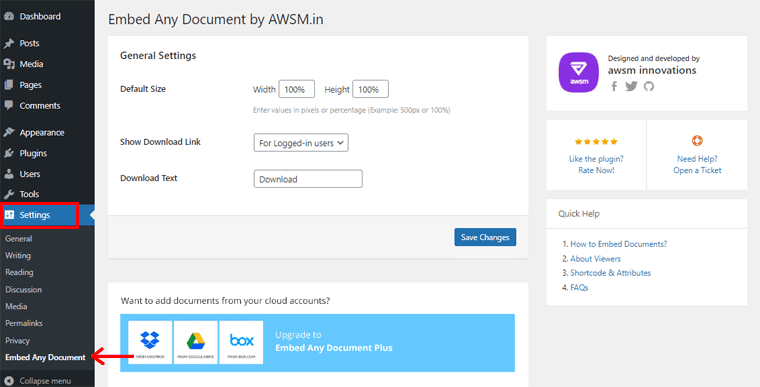Click the Open a Ticket link
The image size is (760, 387).
point(697,170)
